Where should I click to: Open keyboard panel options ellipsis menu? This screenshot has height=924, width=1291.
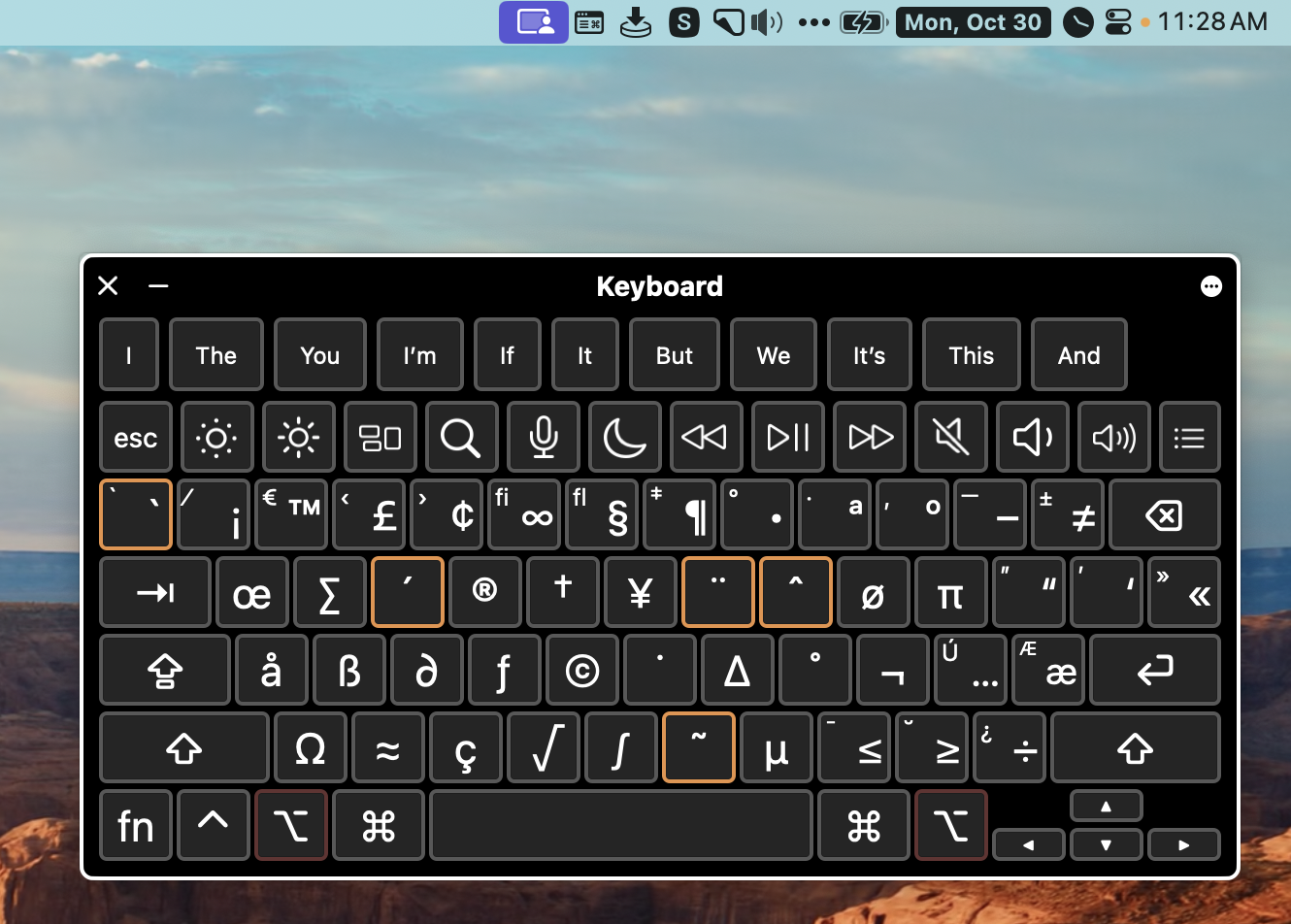1210,286
